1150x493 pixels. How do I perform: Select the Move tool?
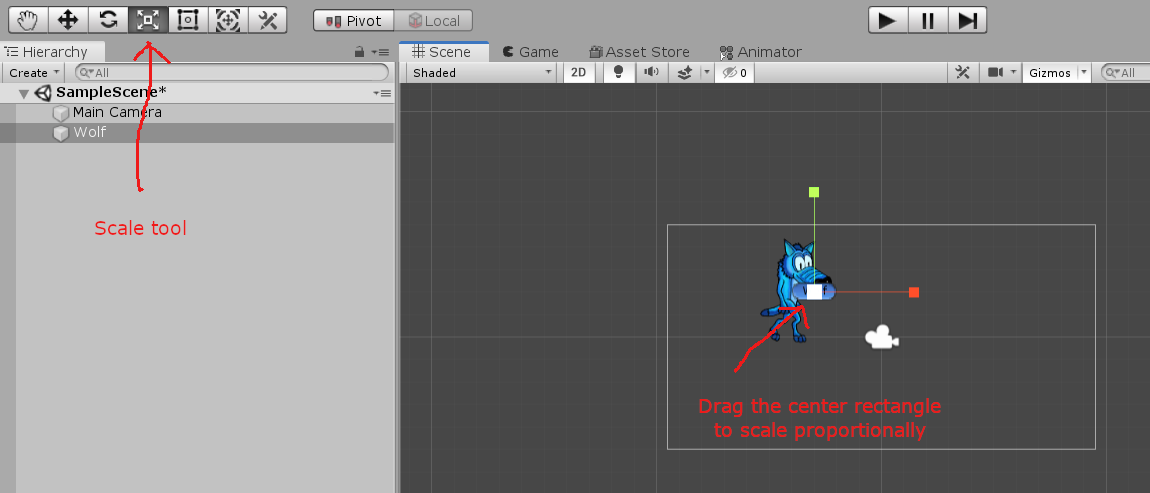68,20
